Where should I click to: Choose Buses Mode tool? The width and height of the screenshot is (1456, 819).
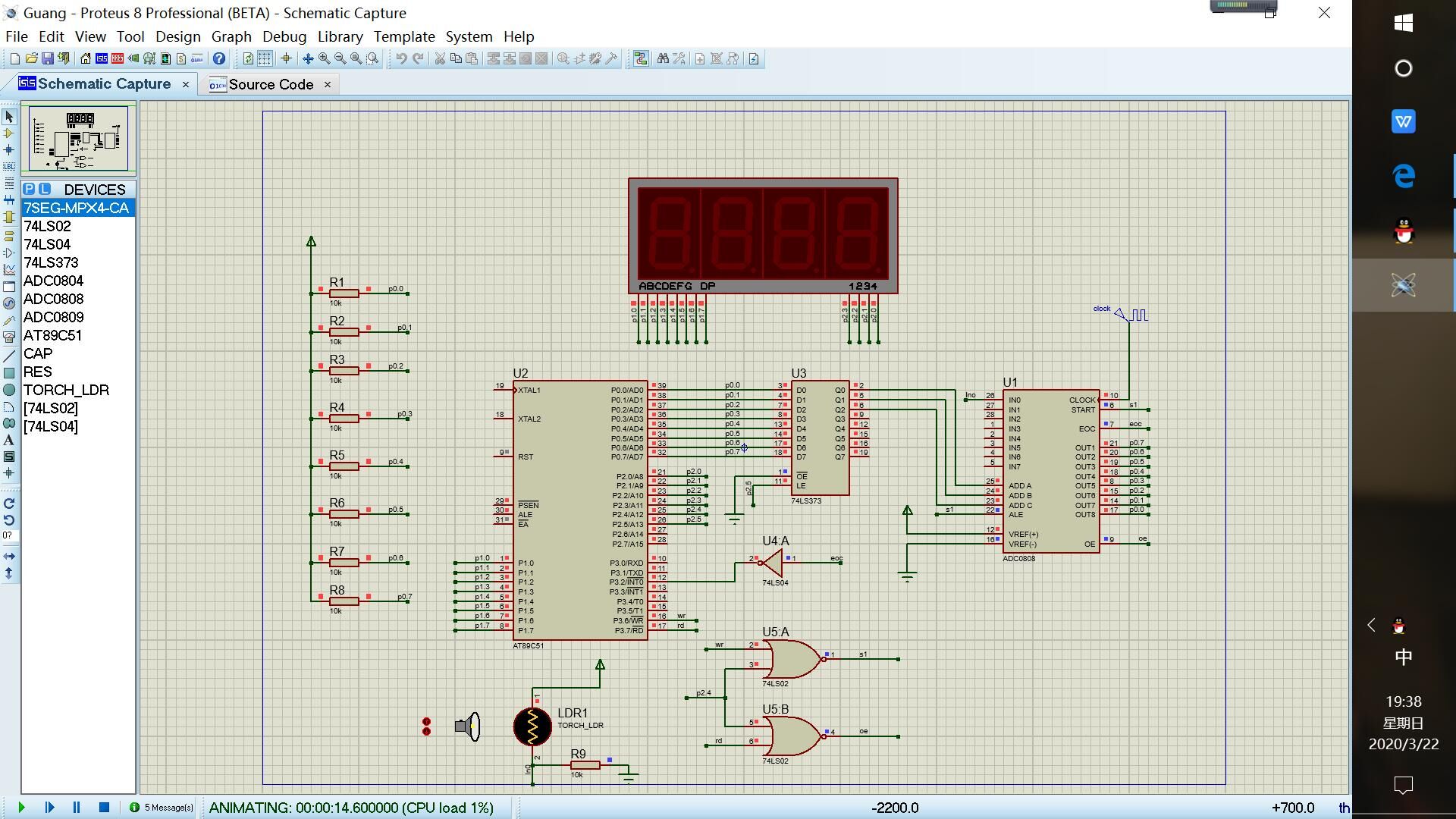pos(9,200)
